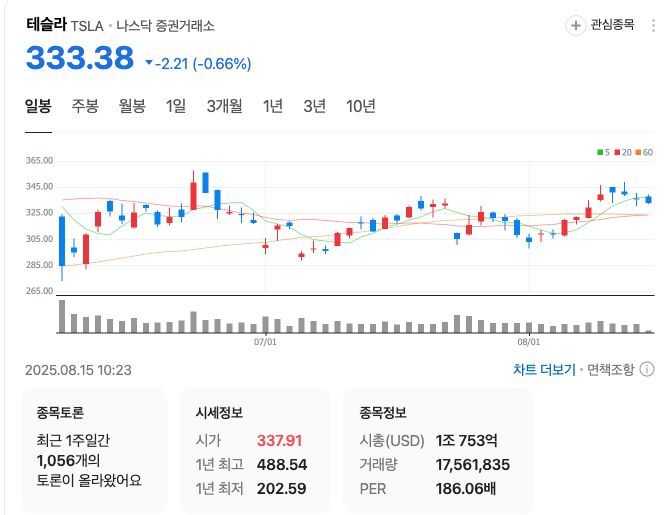Screen dimensions: 669x515
Task: Click the blue down-triangle price change indicator
Action: [149, 63]
